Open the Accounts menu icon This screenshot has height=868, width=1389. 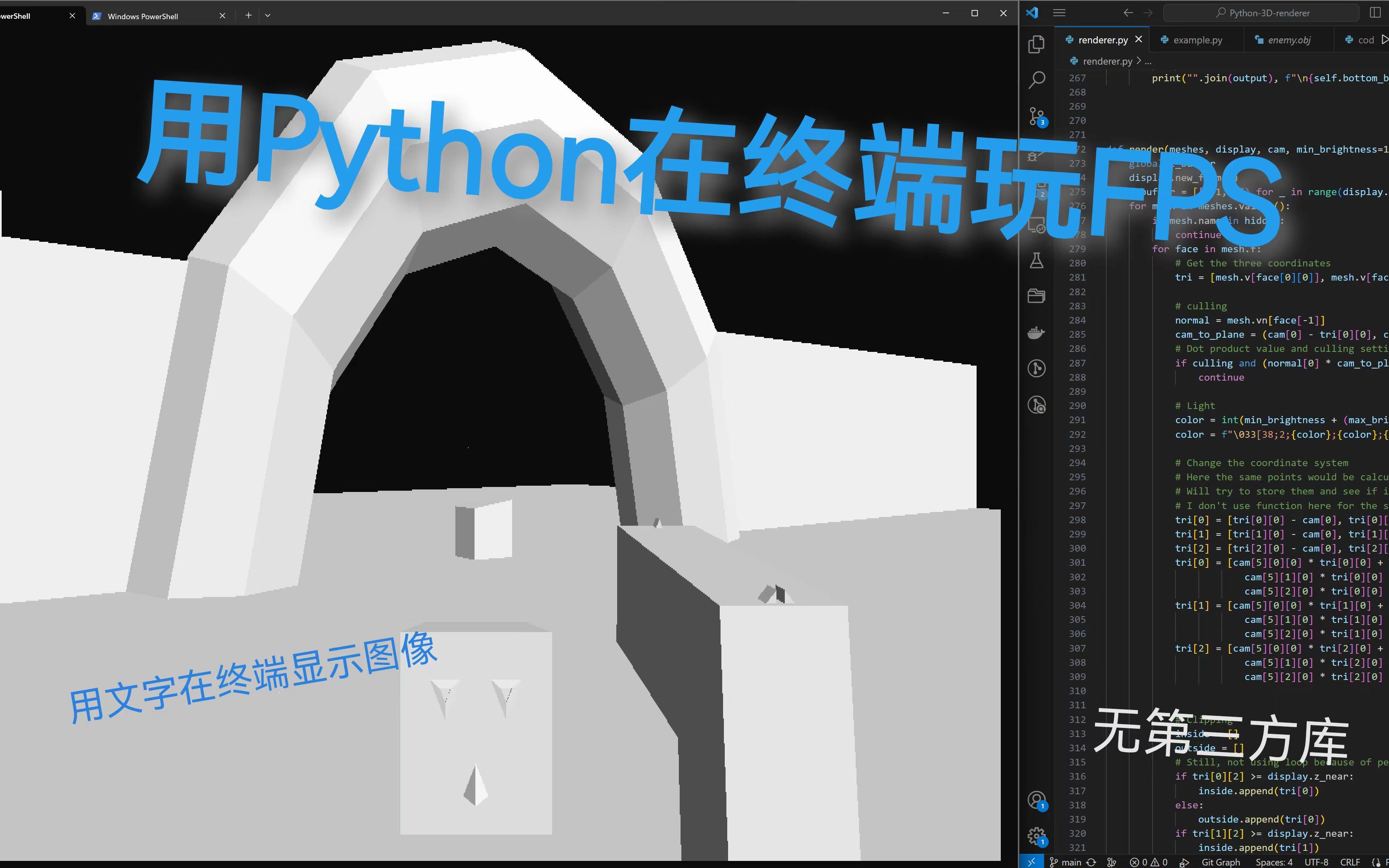click(1036, 800)
